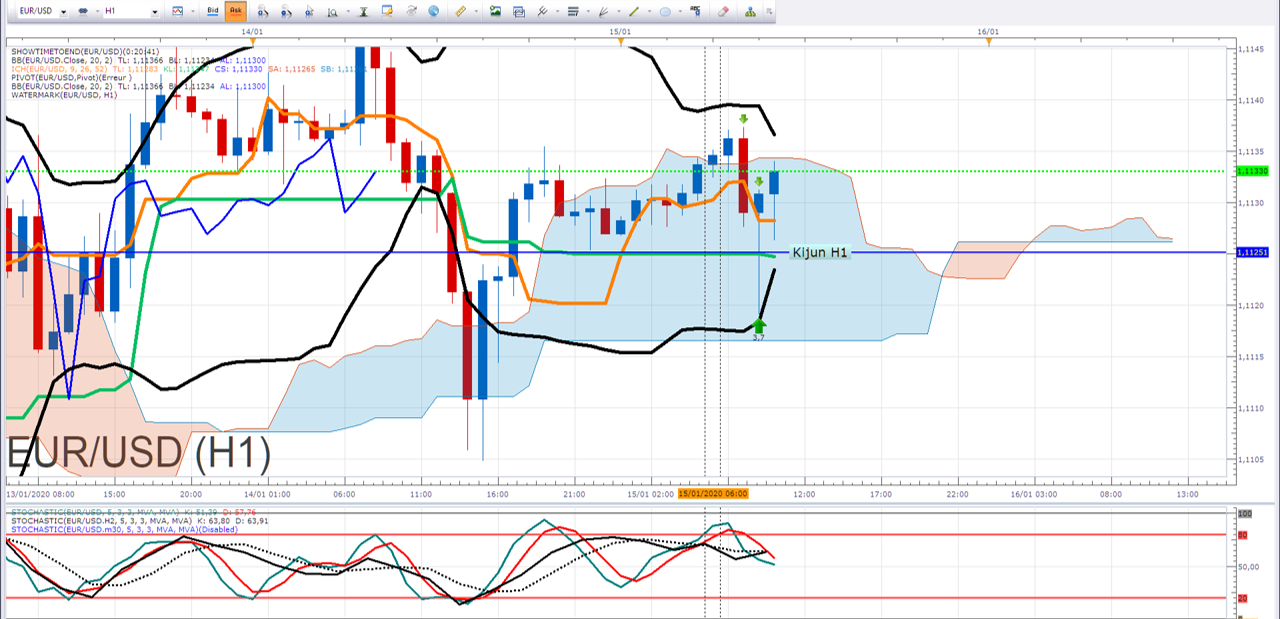1280x619 pixels.
Task: Click the Kijun H1 line label
Action: pyautogui.click(x=819, y=253)
